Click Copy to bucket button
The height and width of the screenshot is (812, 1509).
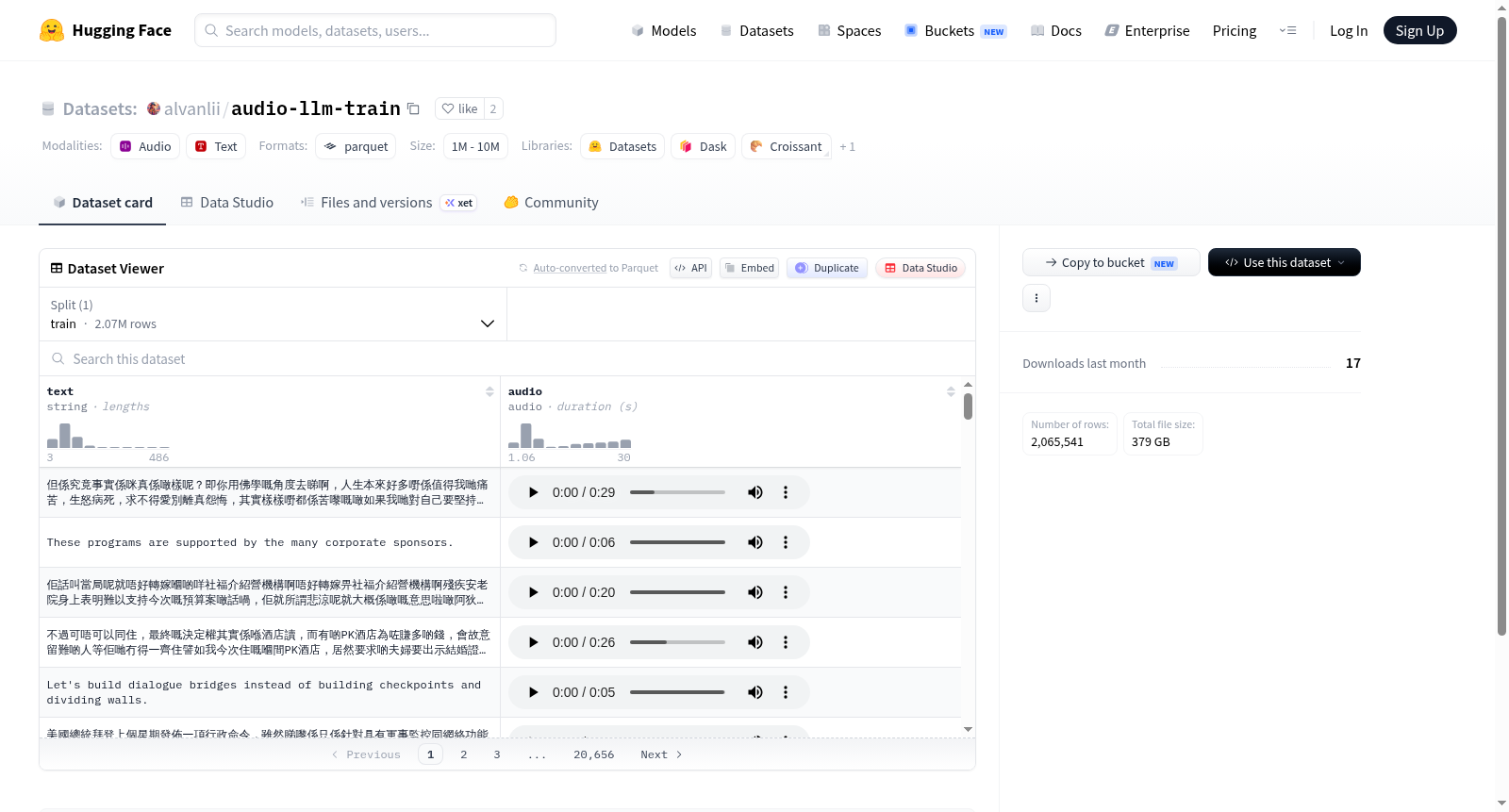tap(1111, 262)
